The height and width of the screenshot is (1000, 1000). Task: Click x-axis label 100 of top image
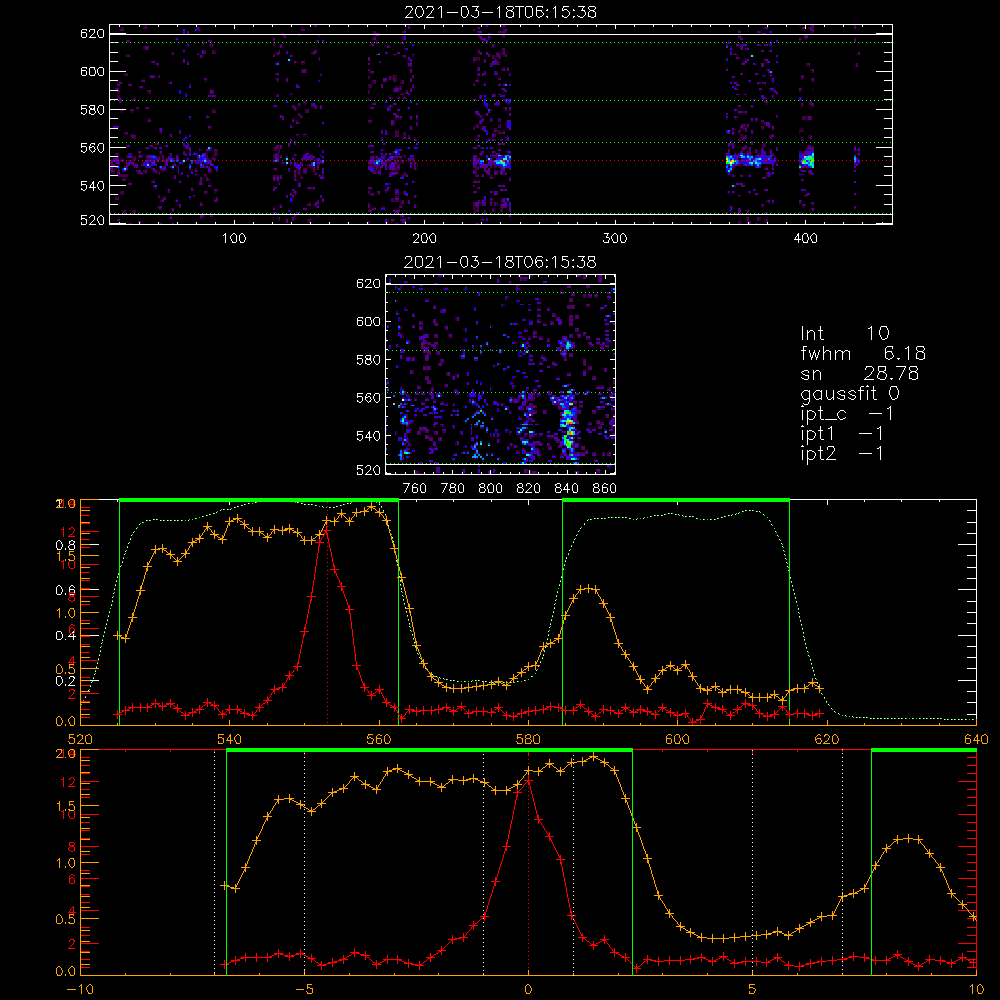(234, 239)
